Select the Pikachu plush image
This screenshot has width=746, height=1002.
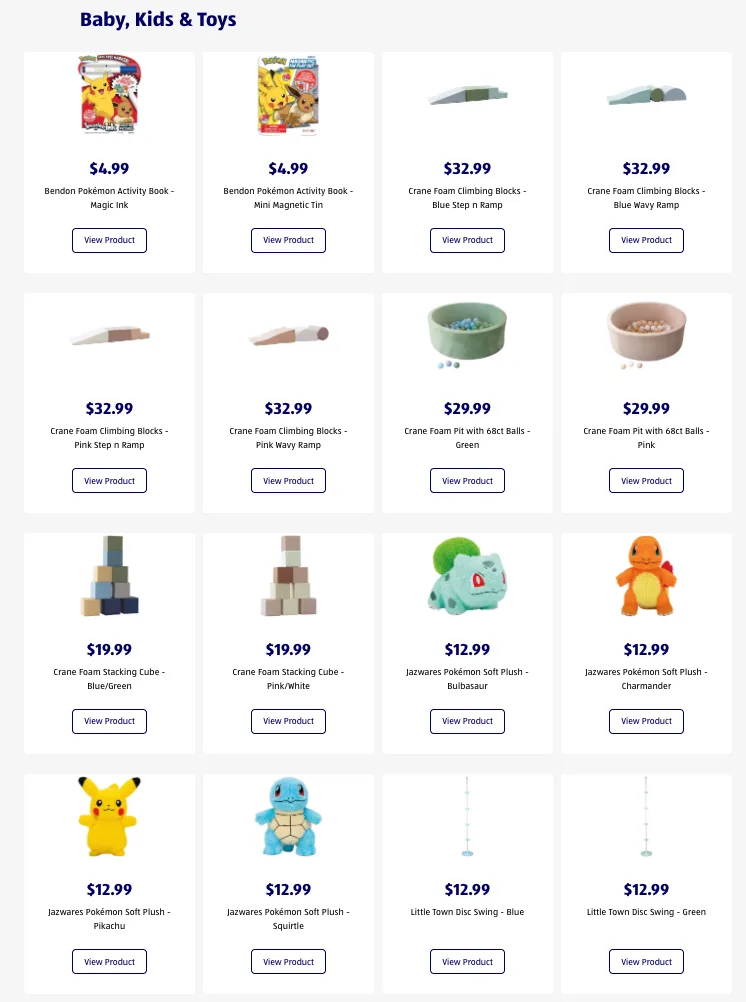point(109,816)
